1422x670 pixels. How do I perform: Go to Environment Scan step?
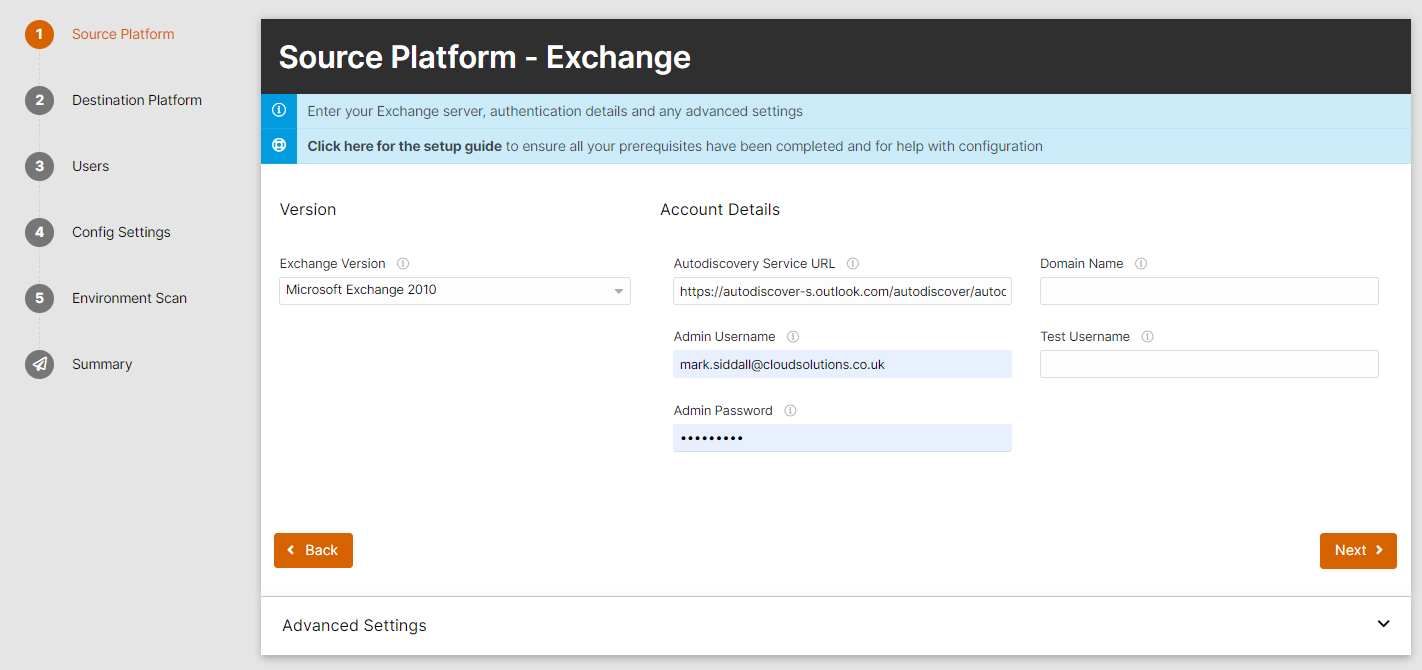(129, 298)
